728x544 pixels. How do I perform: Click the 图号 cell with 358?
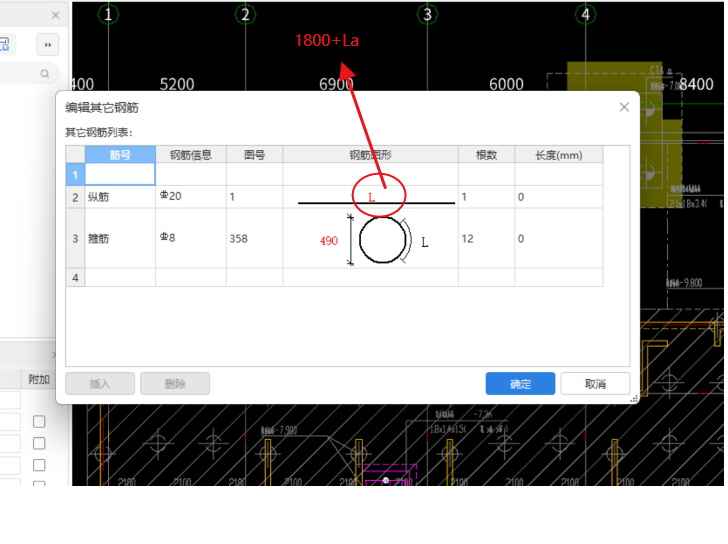click(254, 239)
